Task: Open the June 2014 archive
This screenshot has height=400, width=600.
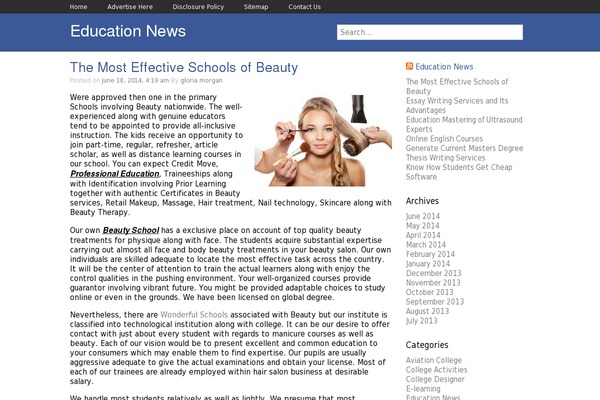Action: (423, 216)
